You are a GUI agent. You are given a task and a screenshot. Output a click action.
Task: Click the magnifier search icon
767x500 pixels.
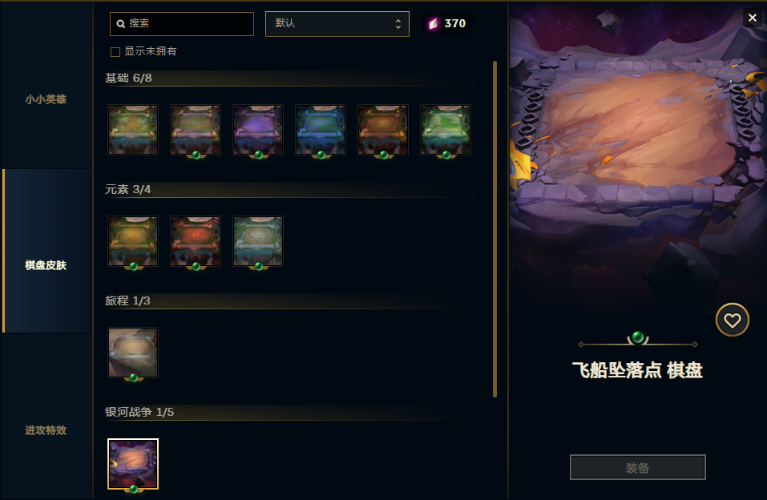[121, 23]
